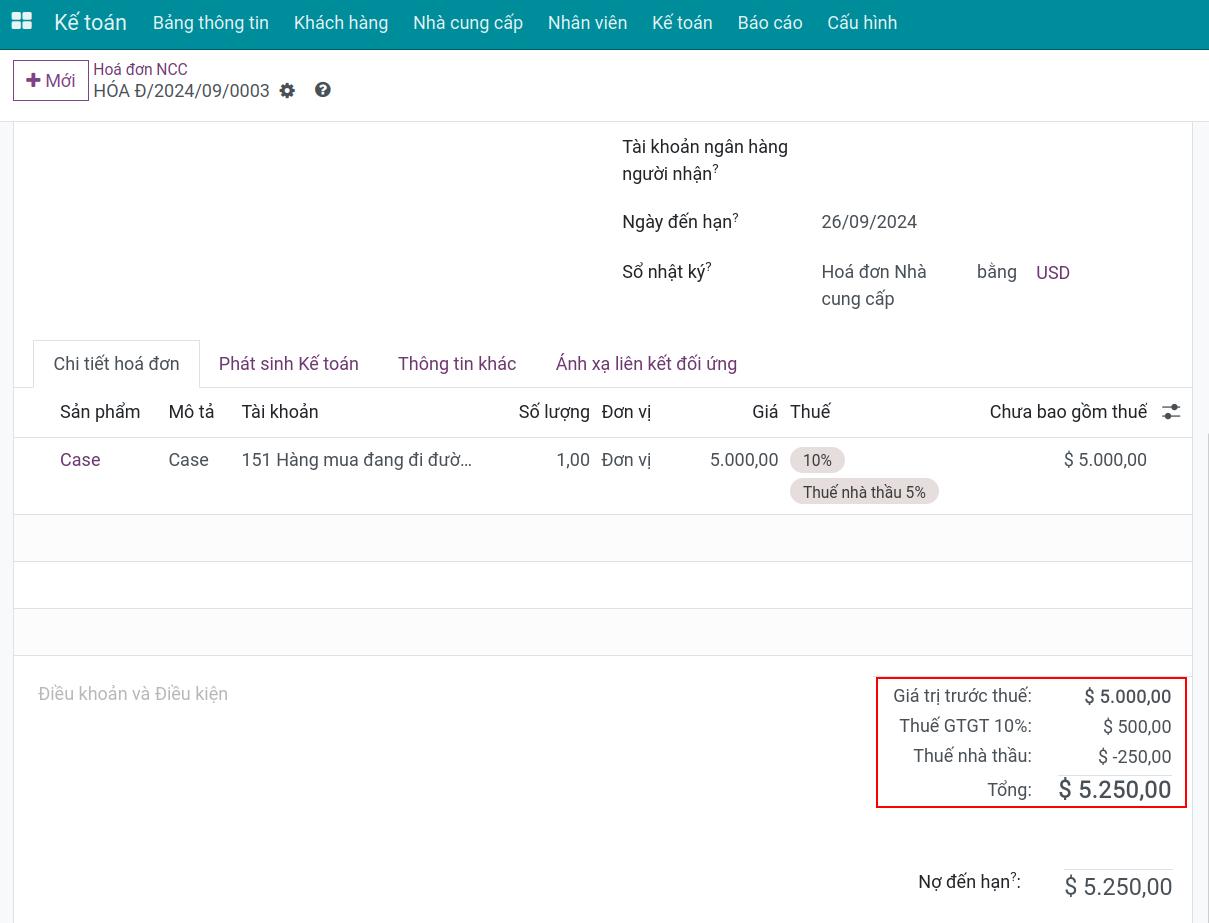Screen dimensions: 1209x923
Task: Open the help question mark icon
Action: point(322,90)
